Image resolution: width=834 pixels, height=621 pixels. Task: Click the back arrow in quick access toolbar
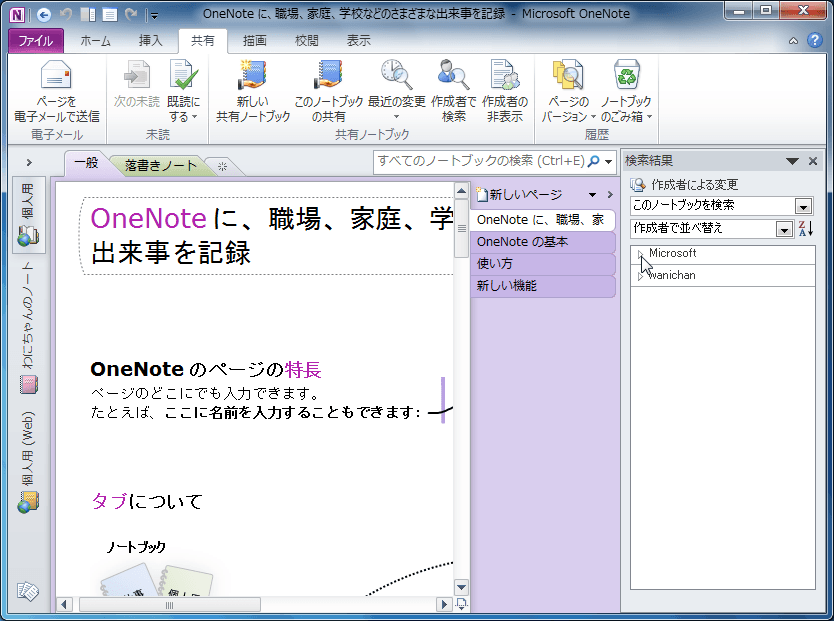tap(44, 15)
